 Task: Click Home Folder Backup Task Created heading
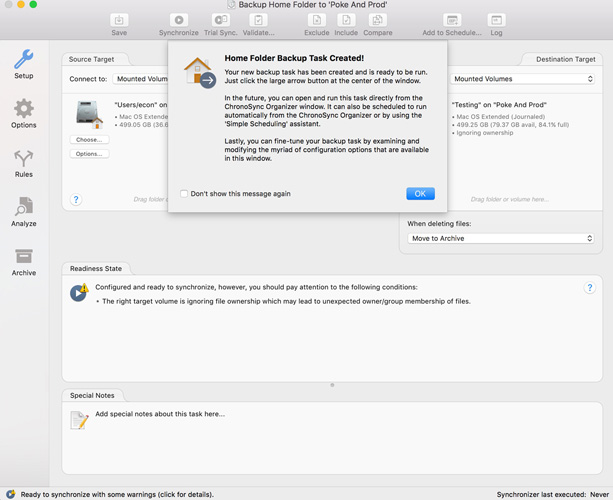pos(294,58)
